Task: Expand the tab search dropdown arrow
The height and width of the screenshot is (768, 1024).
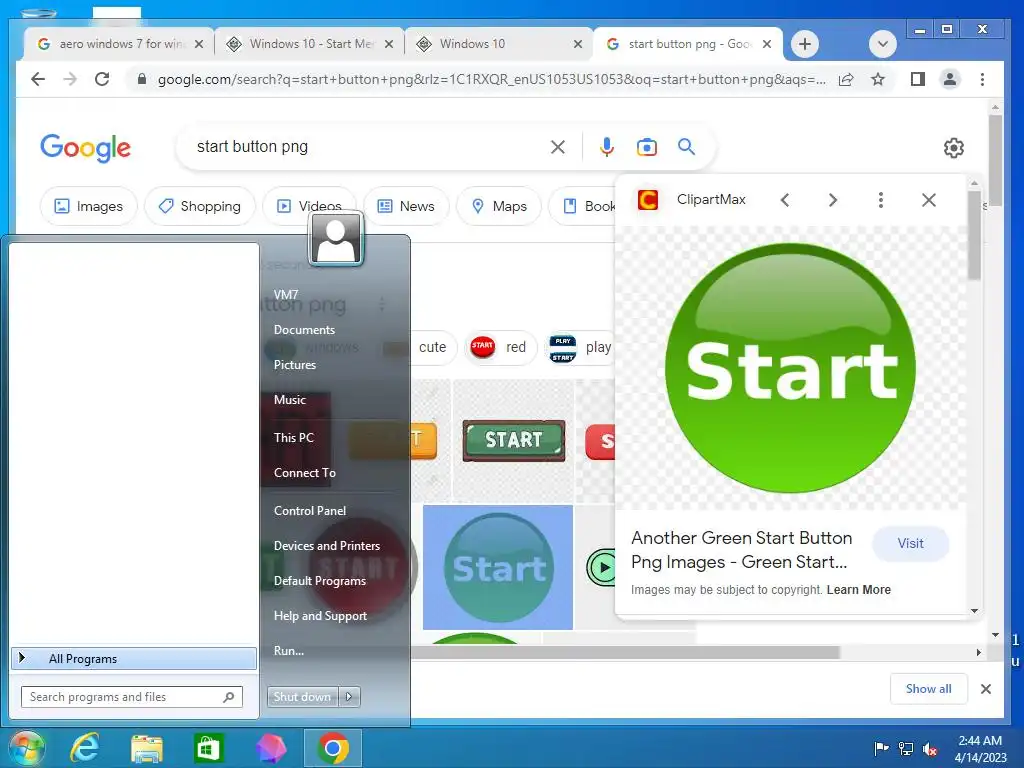Action: point(882,44)
